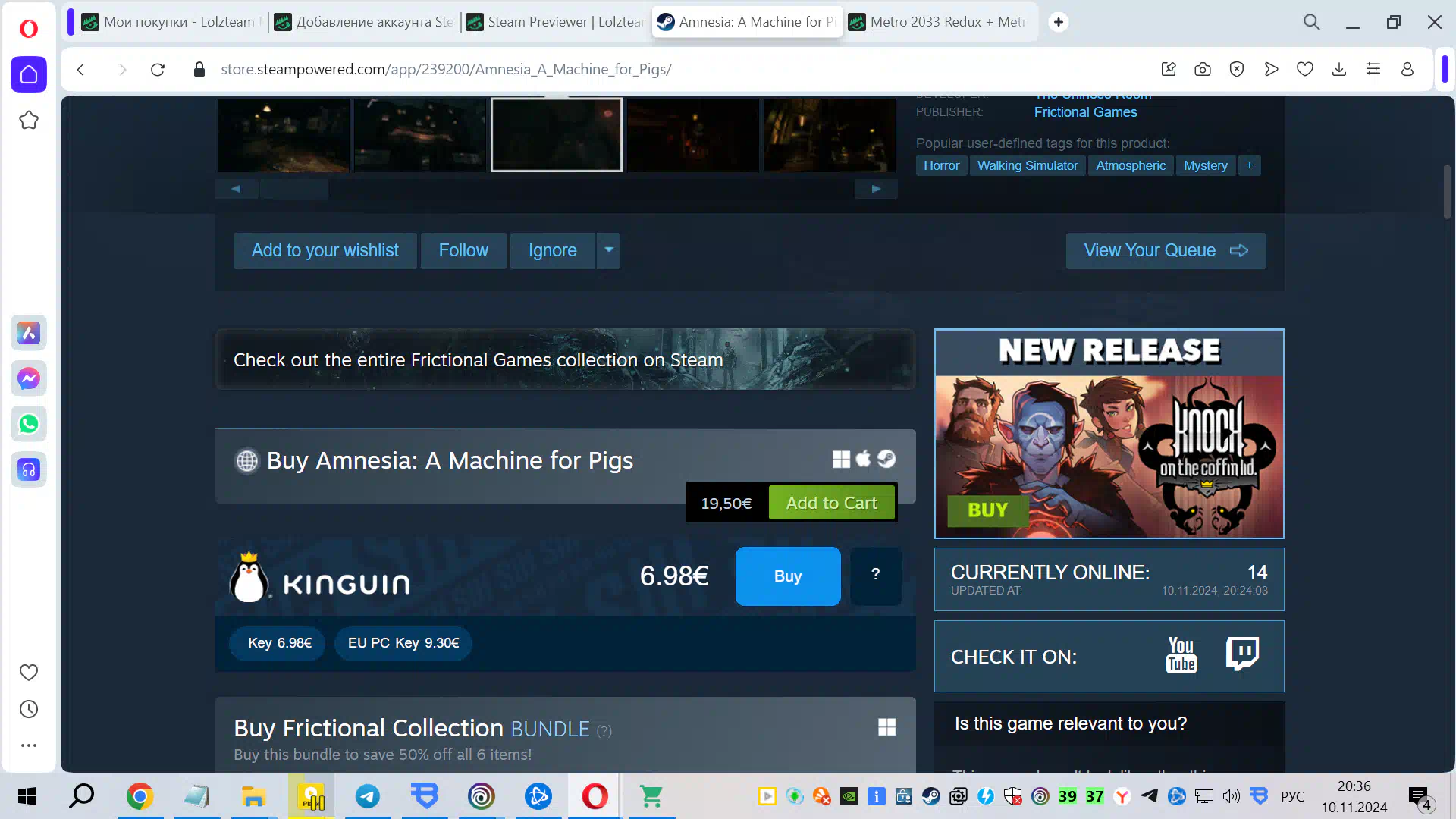Open ad blocker shield icon
The image size is (1456, 819).
pos(1237,70)
